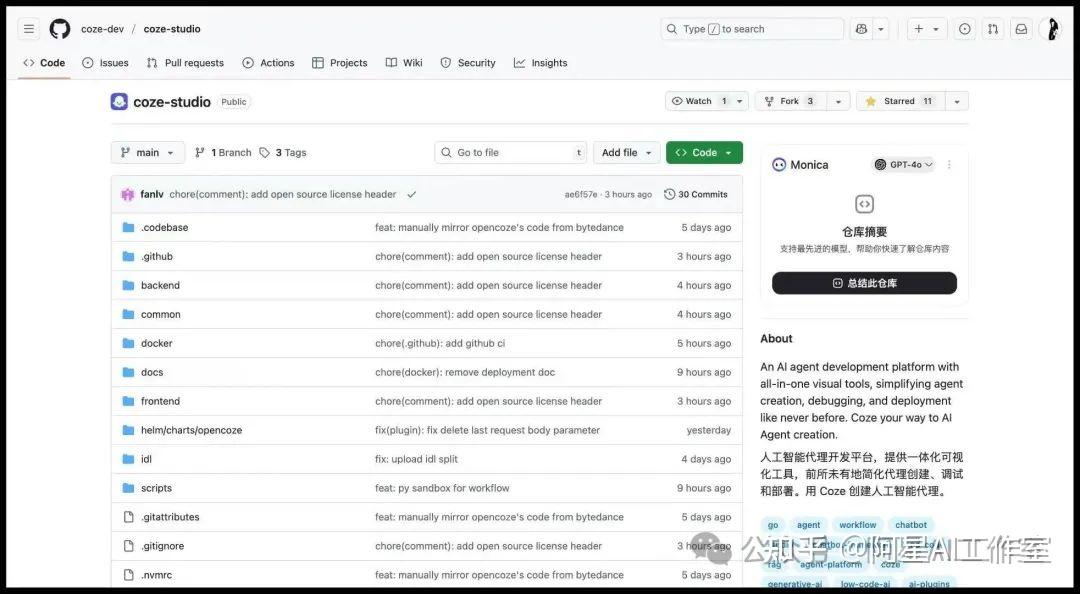Open the hamburger navigation menu
Viewport: 1080px width, 594px height.
29,29
